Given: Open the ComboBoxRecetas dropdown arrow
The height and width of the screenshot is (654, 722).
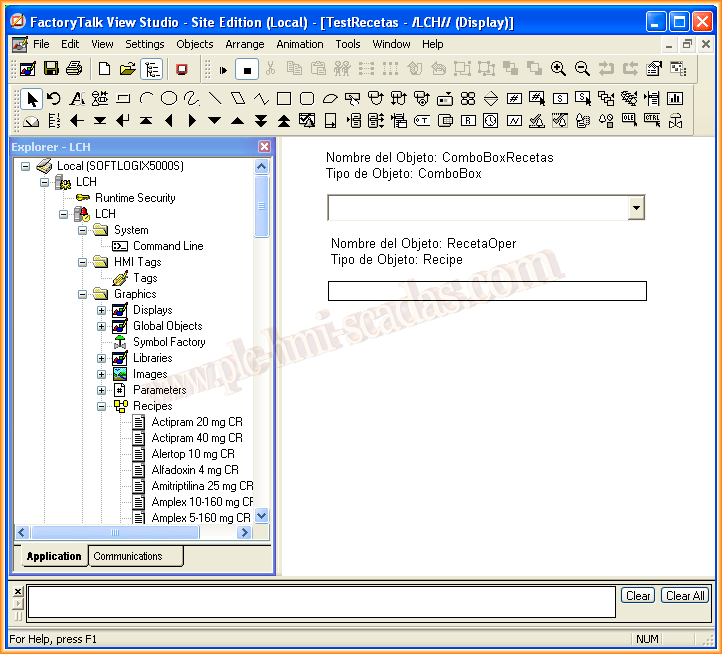Looking at the screenshot, I should coord(635,207).
